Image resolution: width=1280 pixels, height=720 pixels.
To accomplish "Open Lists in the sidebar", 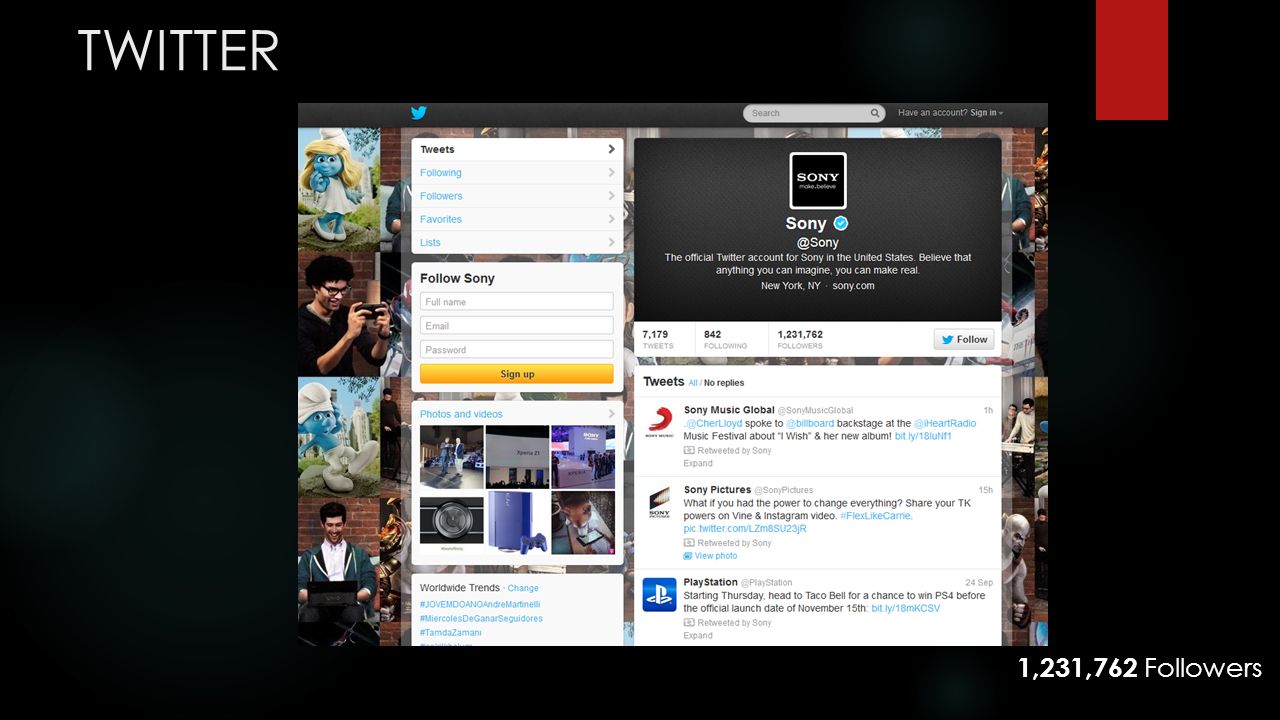I will coord(517,242).
